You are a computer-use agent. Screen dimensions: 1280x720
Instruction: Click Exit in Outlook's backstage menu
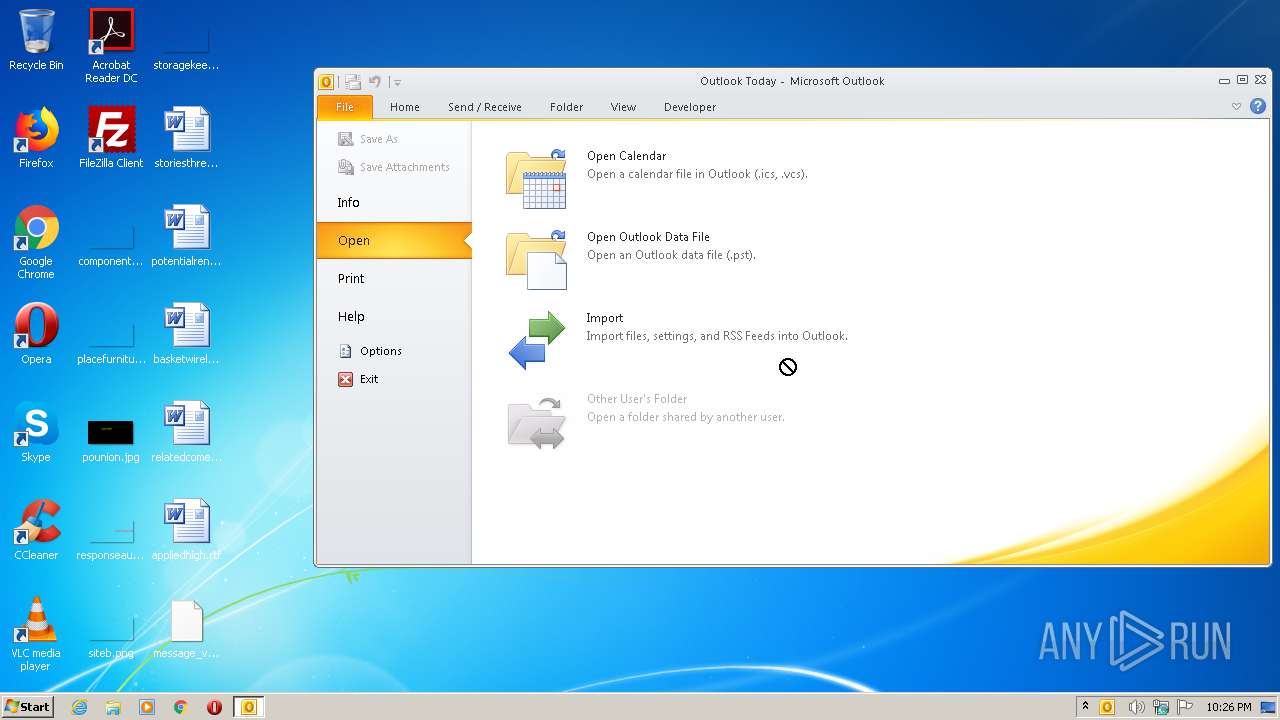[x=358, y=379]
